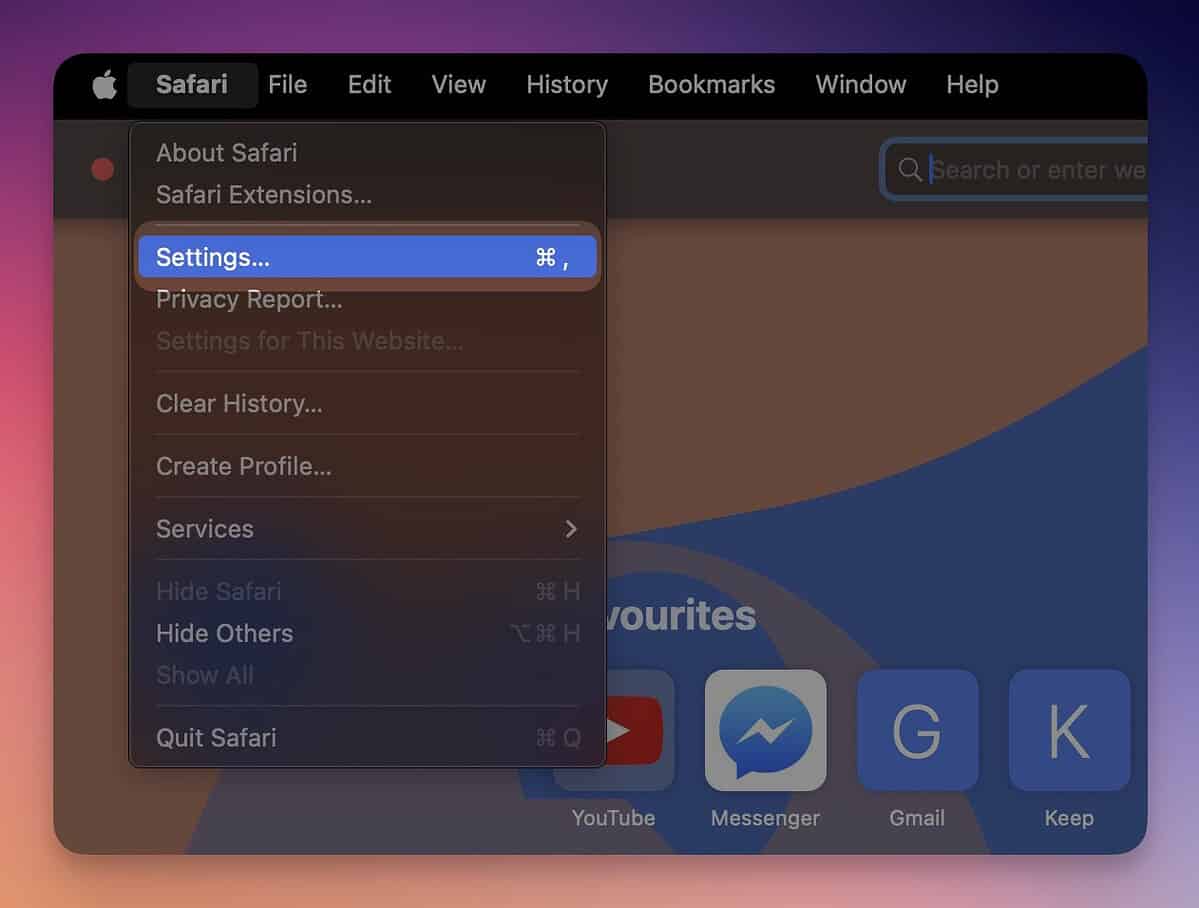Click About Safari
The width and height of the screenshot is (1199, 908).
[226, 153]
